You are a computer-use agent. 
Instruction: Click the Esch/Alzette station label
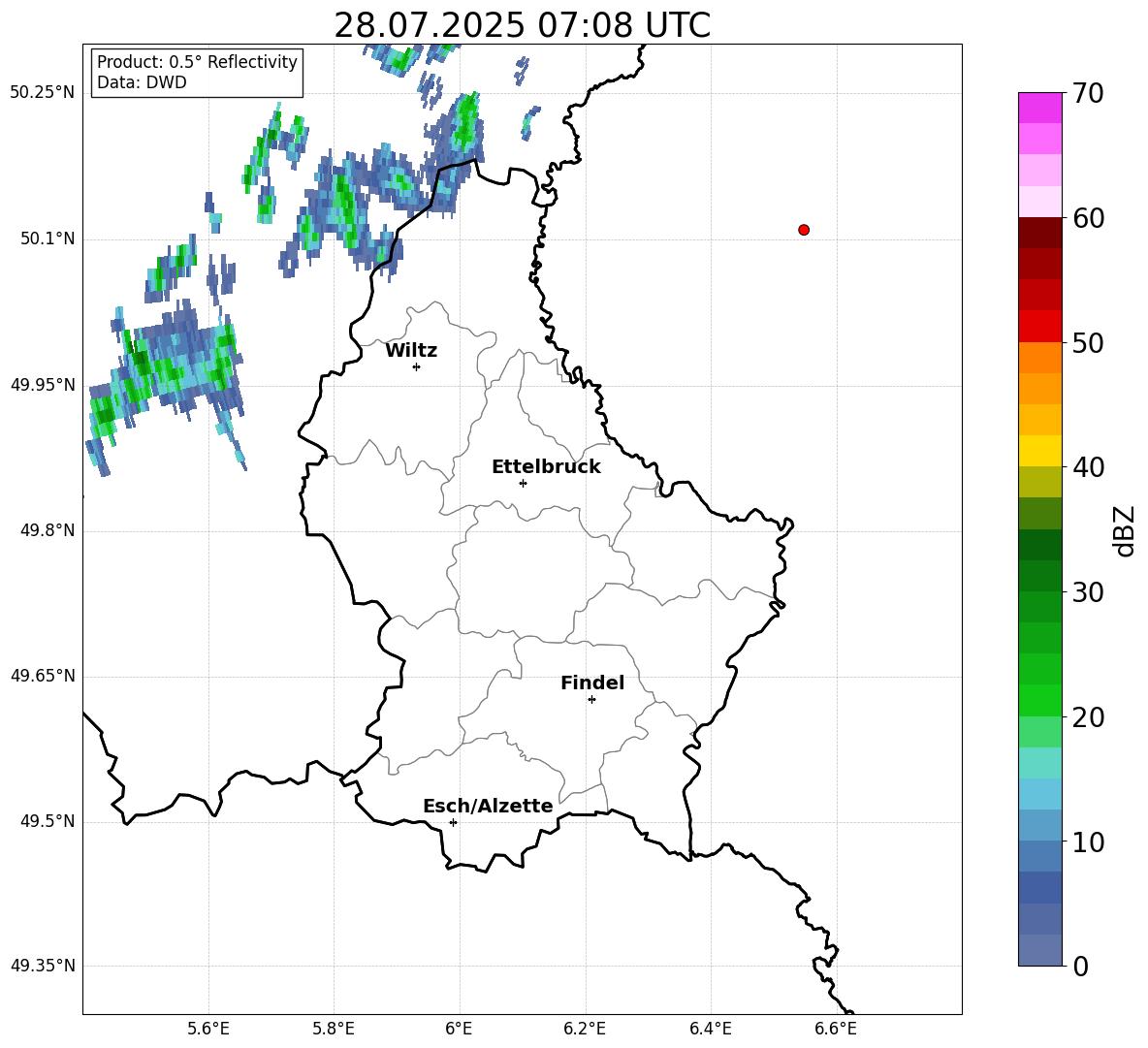click(488, 806)
